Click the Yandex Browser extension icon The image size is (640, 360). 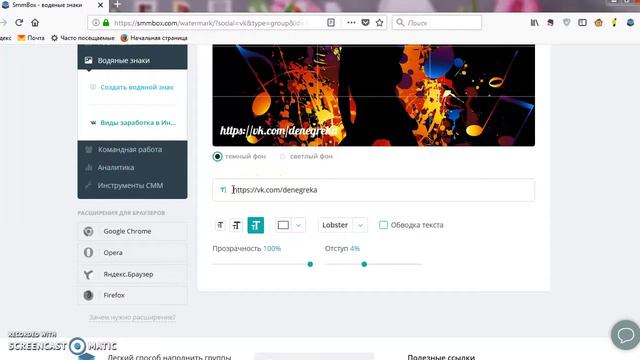pyautogui.click(x=88, y=274)
